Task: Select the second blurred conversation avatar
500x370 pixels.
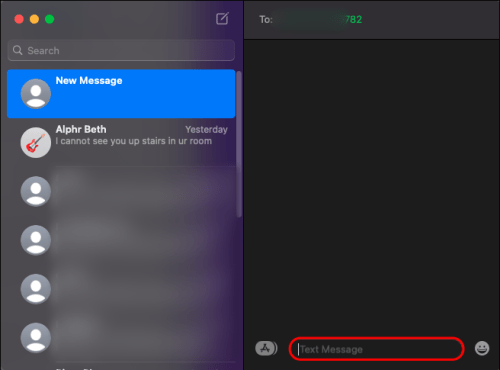Action: [x=36, y=240]
